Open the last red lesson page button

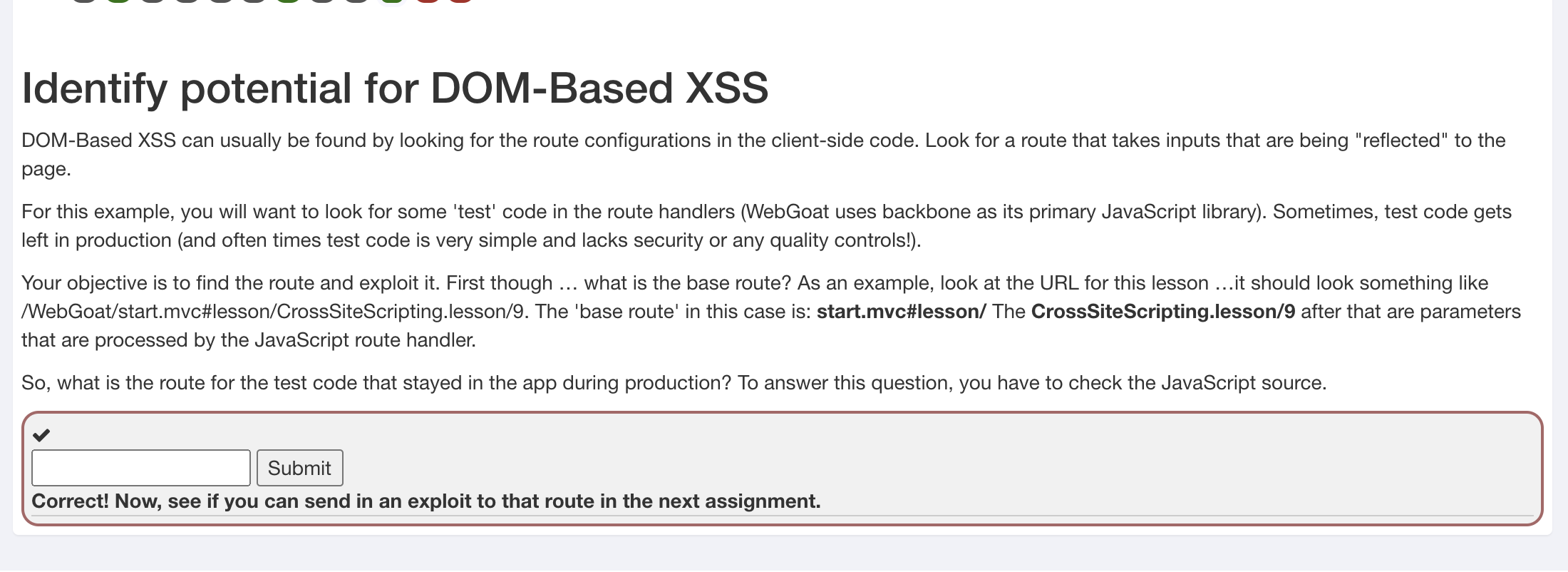pos(461,1)
